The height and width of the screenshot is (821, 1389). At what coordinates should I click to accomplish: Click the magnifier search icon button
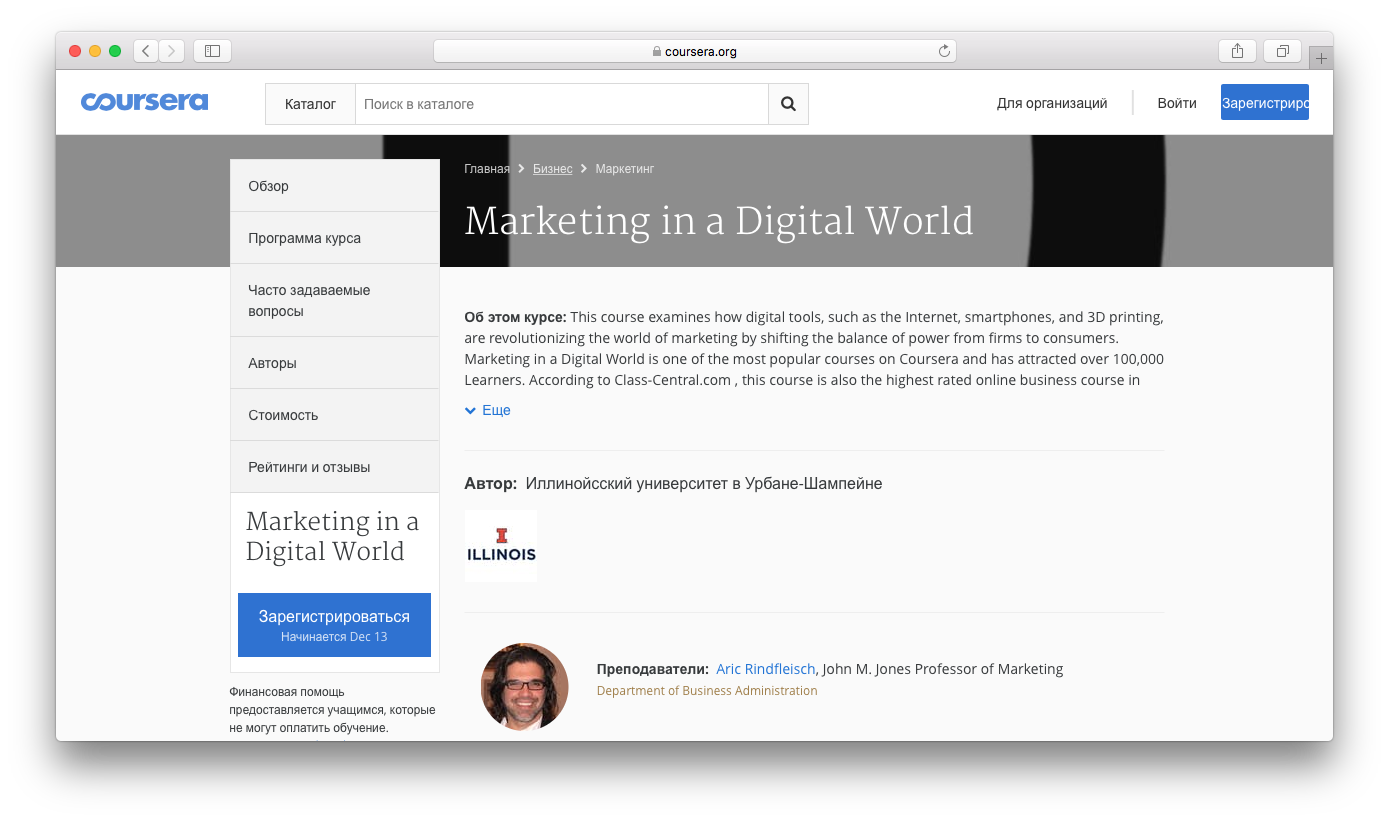click(x=788, y=104)
